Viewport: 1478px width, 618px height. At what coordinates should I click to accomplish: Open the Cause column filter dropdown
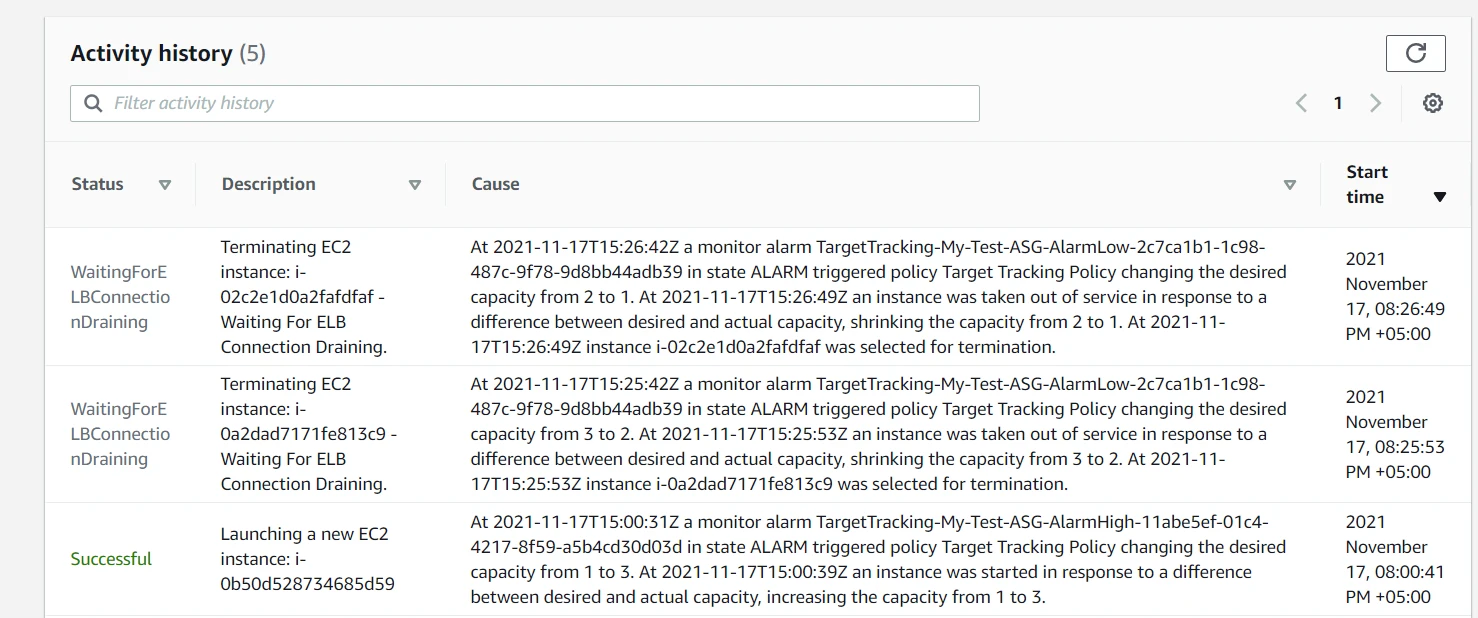click(1290, 184)
